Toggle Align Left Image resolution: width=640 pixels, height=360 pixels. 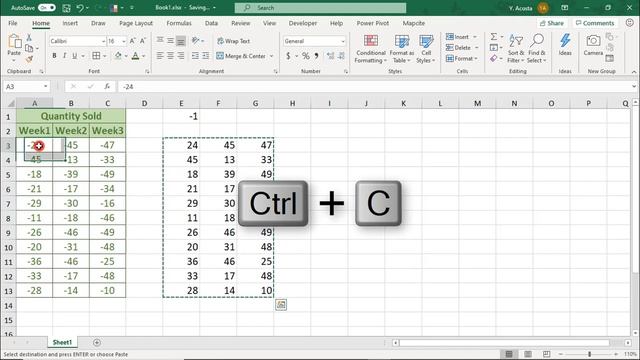[x=160, y=56]
